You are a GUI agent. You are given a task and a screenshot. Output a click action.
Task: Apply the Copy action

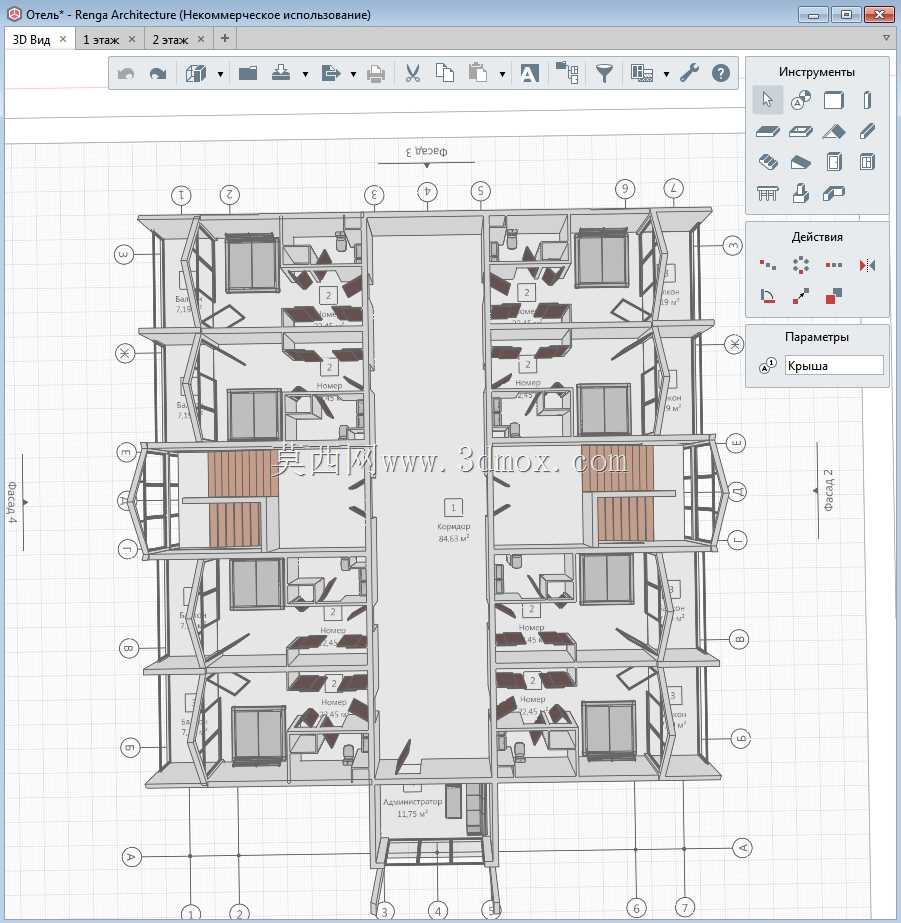click(x=833, y=296)
